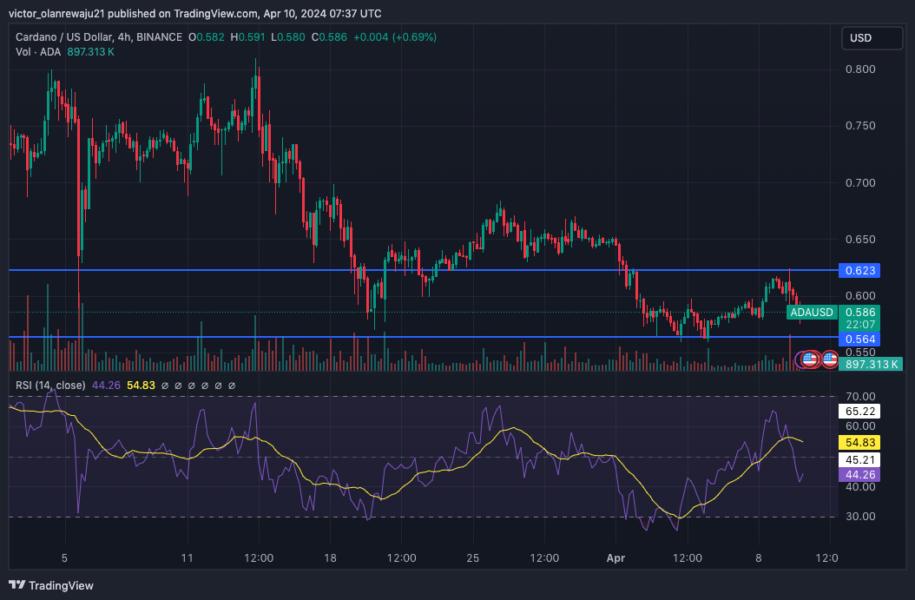Click the 40.00 RSI axis label
The image size is (915, 600).
tap(860, 487)
